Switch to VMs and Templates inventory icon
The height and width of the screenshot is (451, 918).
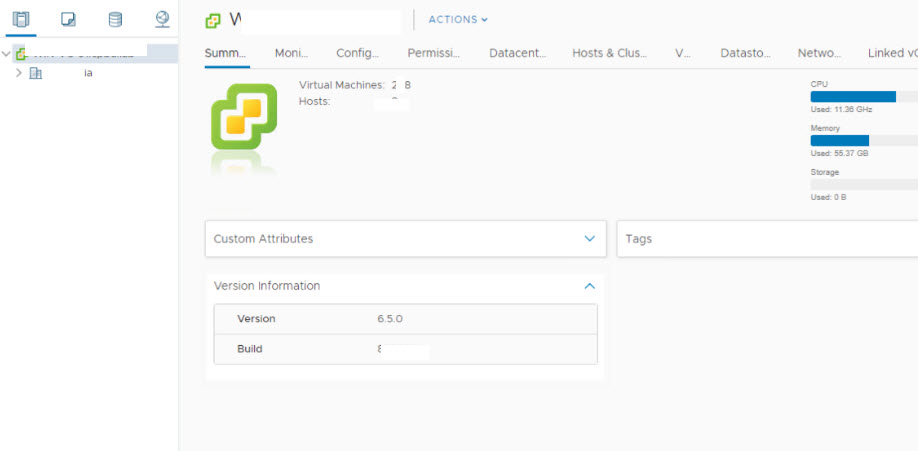68,19
